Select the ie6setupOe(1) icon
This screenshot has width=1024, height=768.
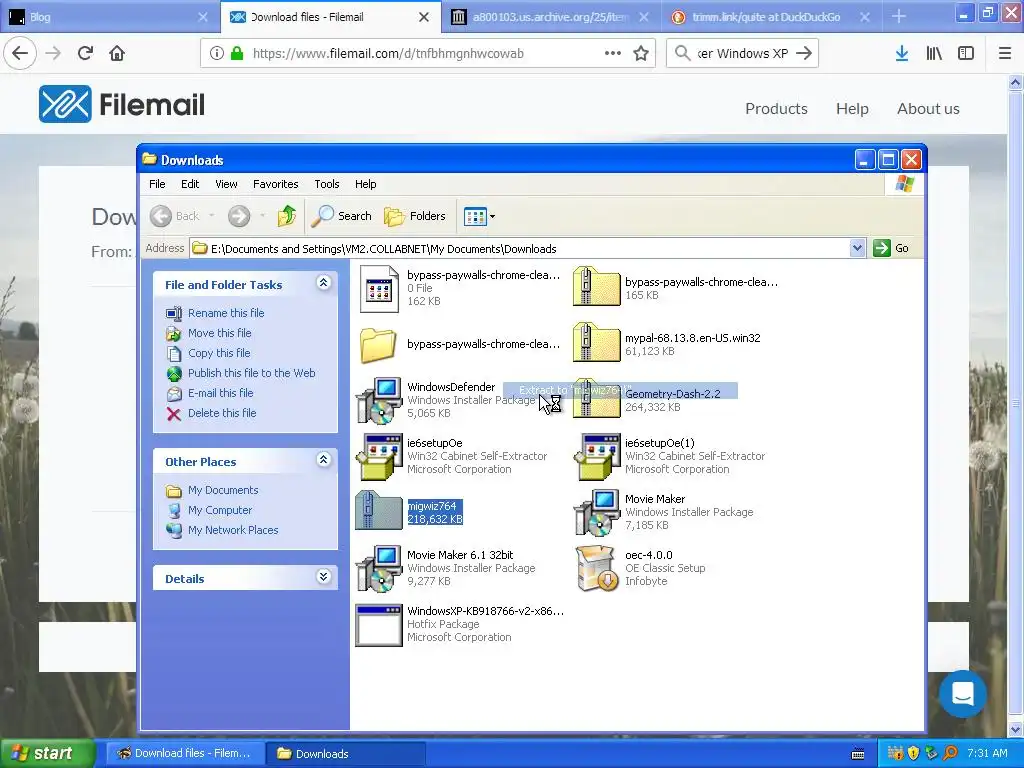click(x=596, y=456)
